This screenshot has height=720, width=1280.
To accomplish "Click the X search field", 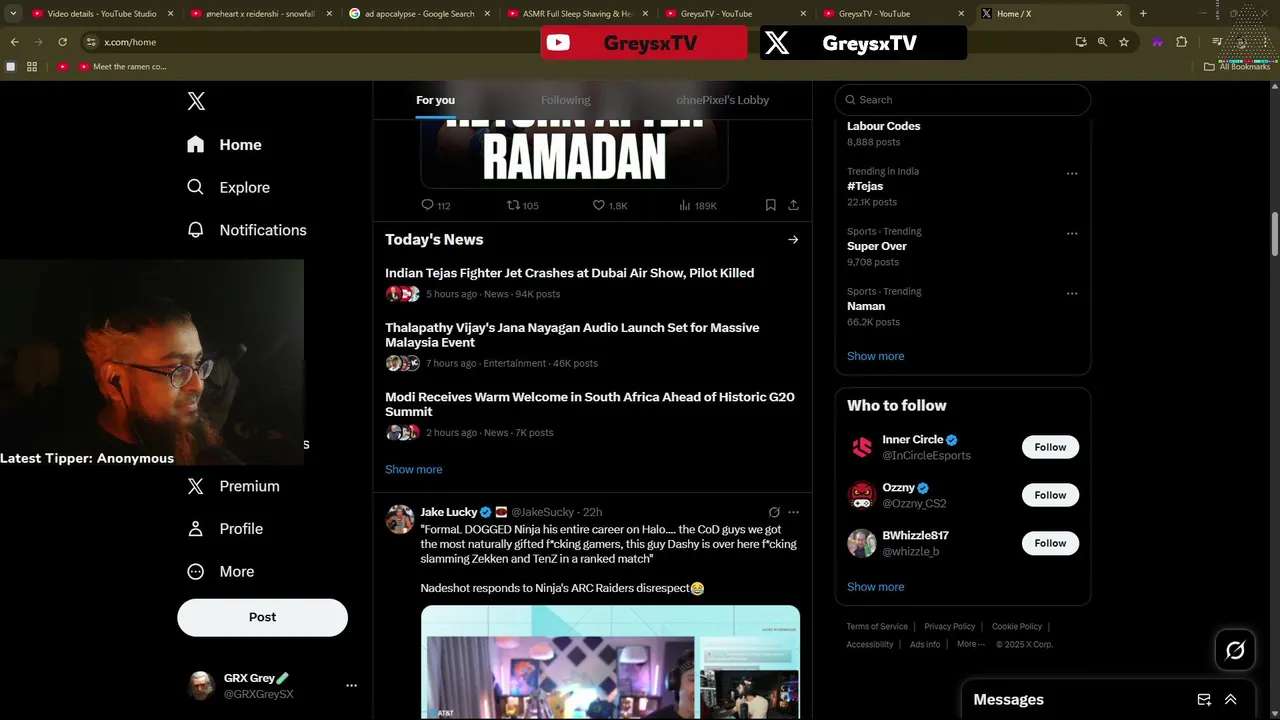I will click(x=962, y=100).
